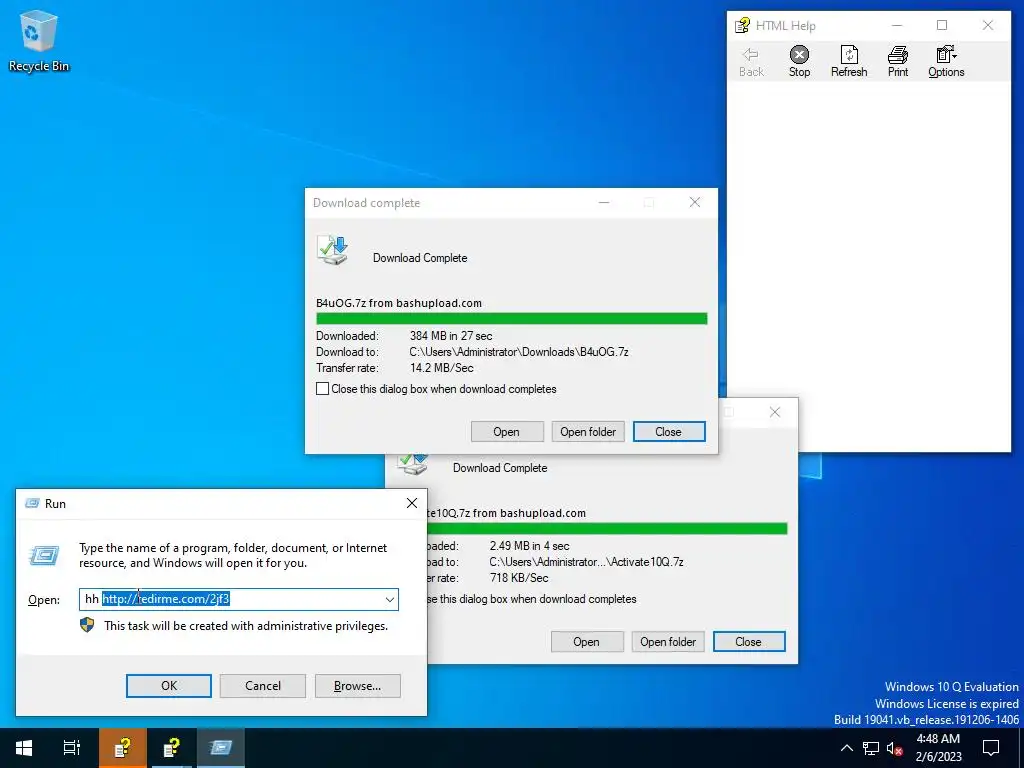
Task: Open folder for the B4uOG.7z download
Action: point(588,432)
